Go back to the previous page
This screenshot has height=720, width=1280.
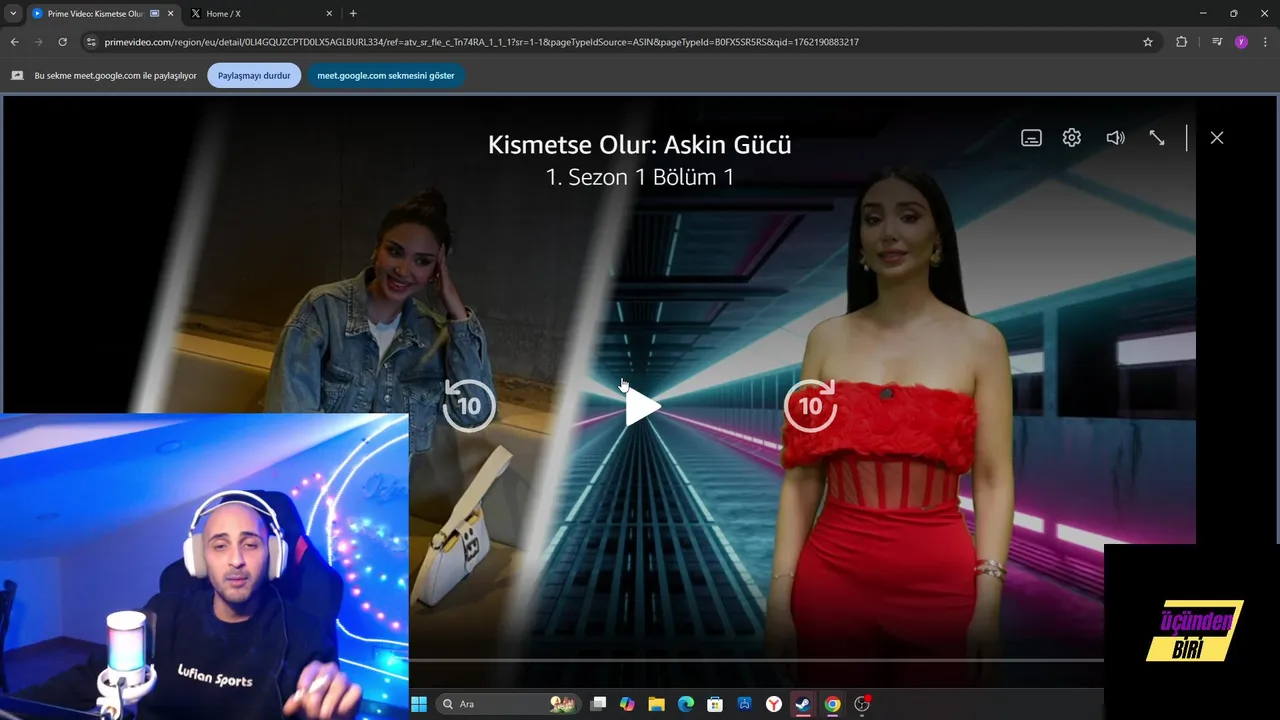tap(14, 42)
